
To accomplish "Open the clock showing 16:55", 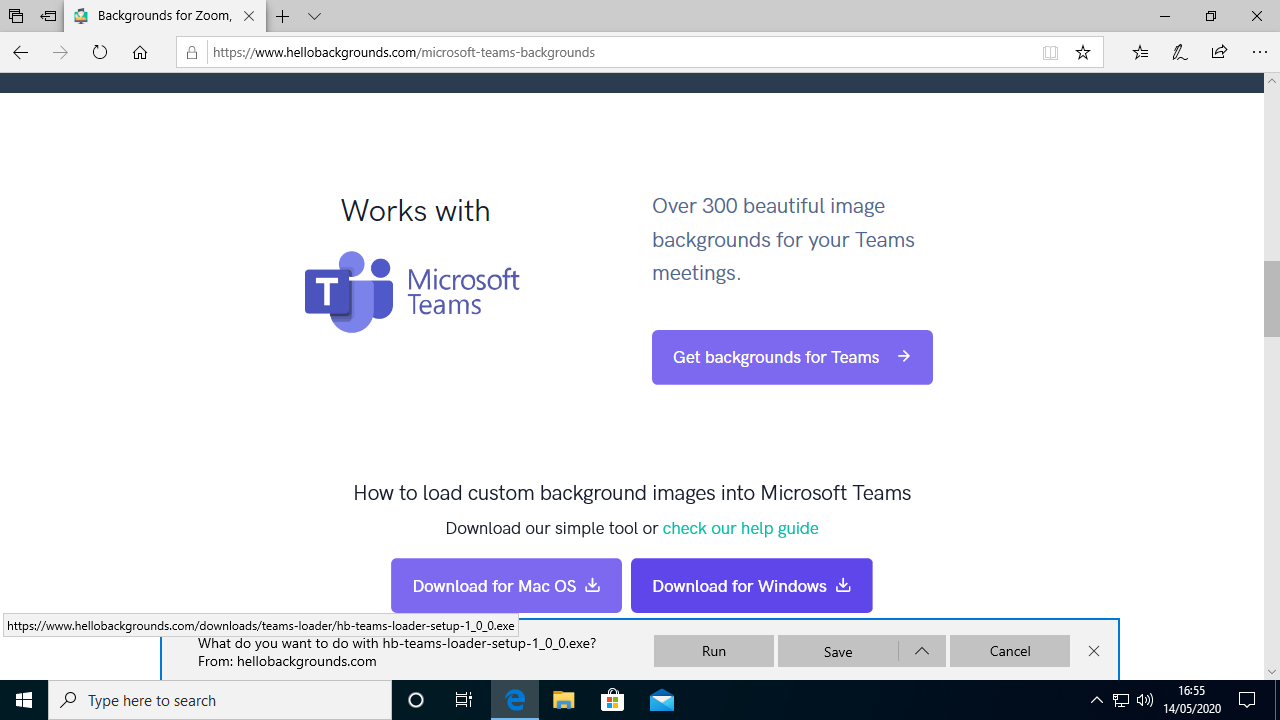I will pyautogui.click(x=1192, y=700).
